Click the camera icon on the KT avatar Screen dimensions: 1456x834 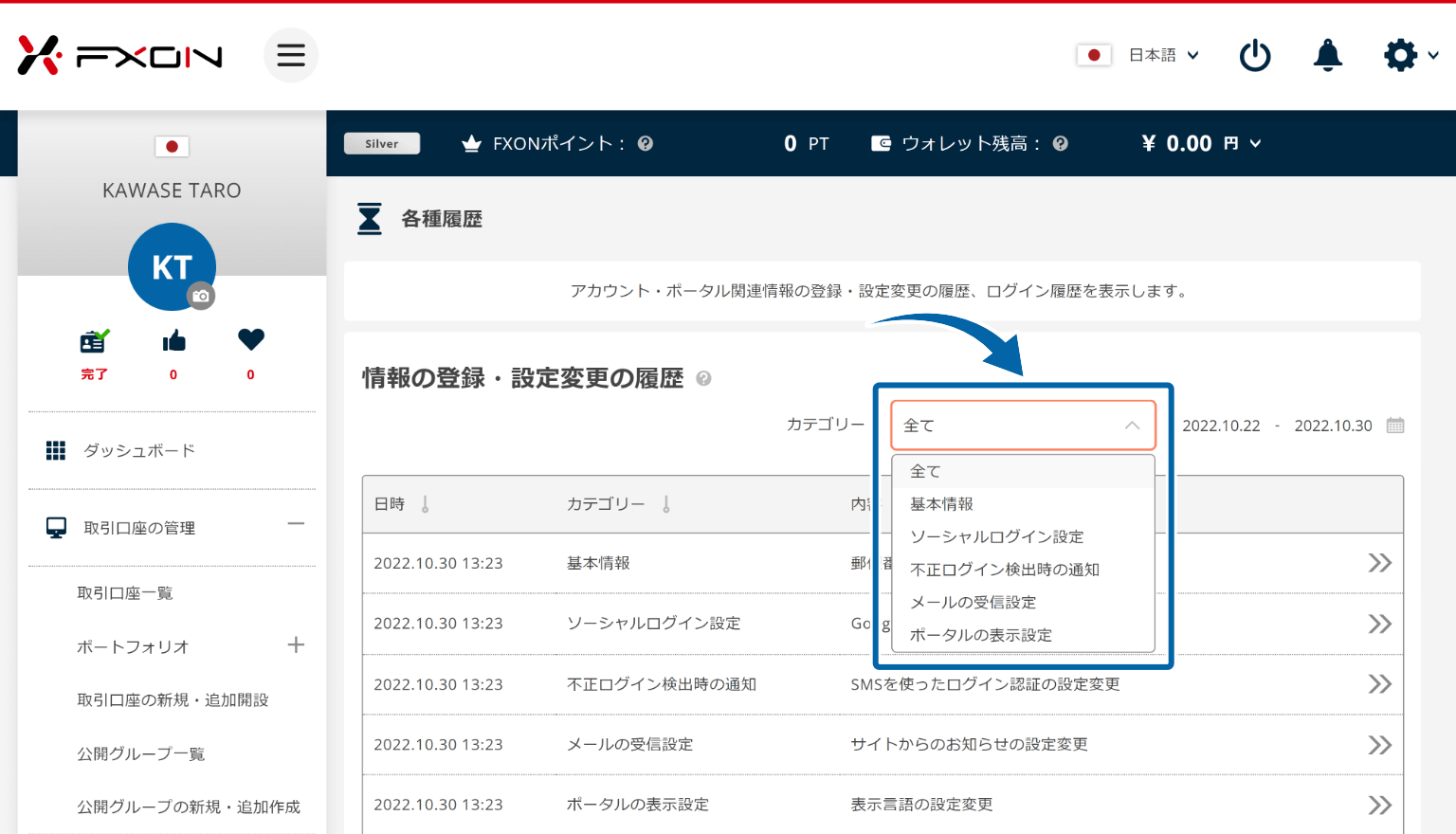point(200,296)
